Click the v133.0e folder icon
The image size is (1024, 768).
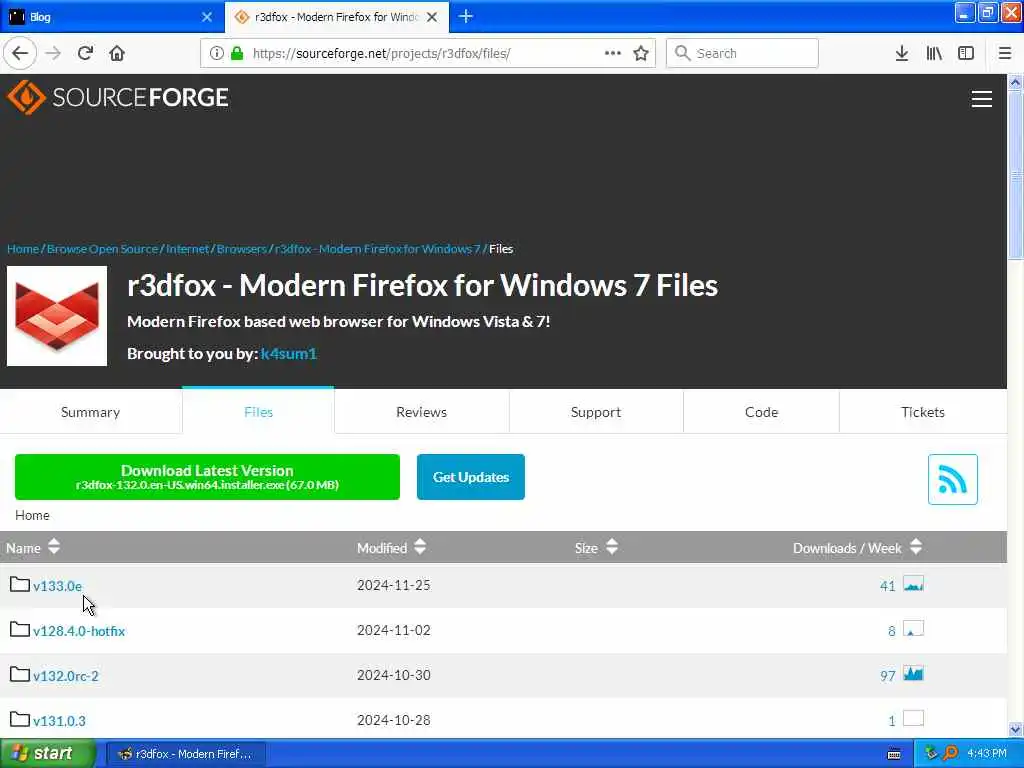(x=20, y=584)
